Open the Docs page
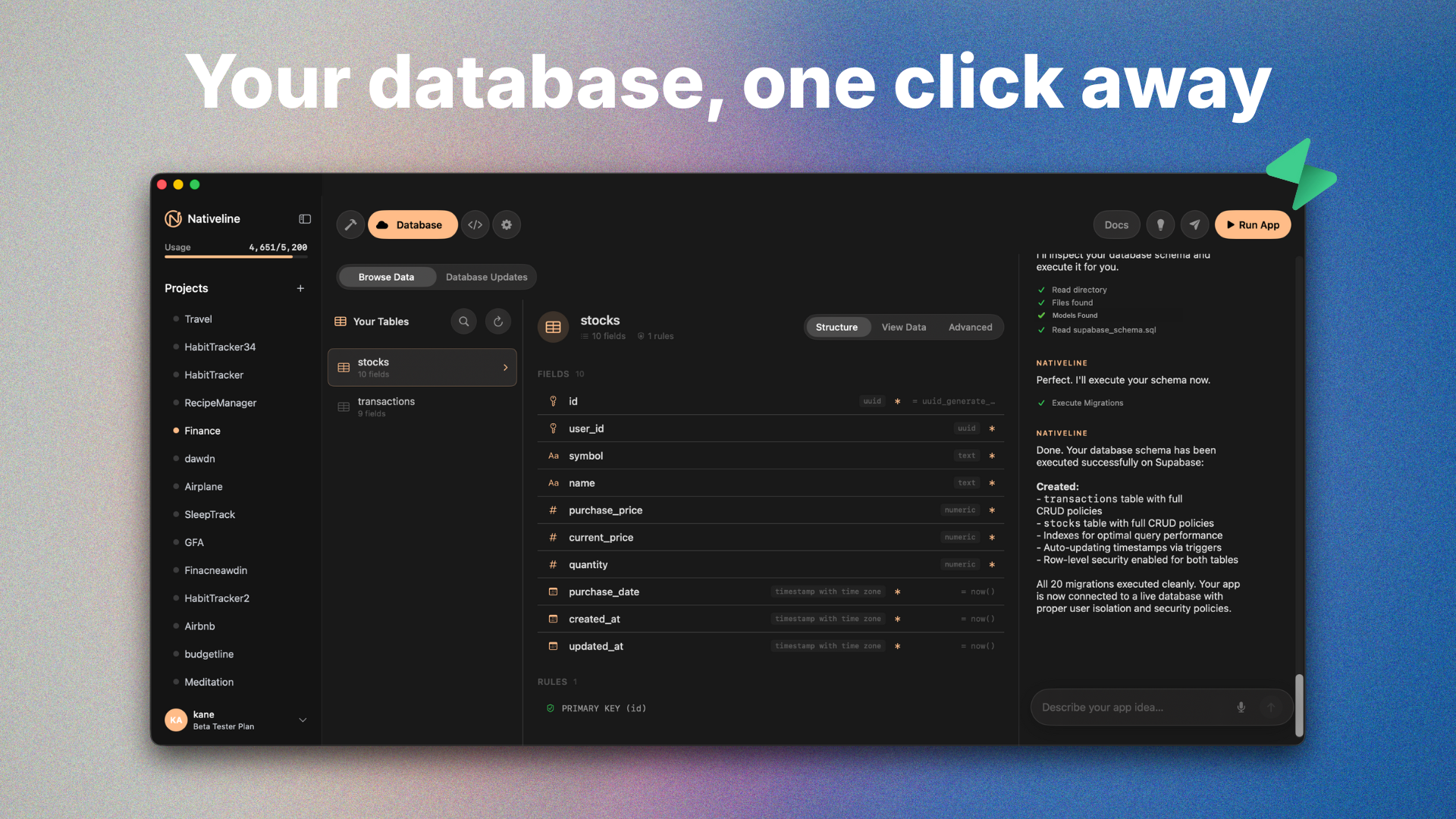 pos(1116,224)
